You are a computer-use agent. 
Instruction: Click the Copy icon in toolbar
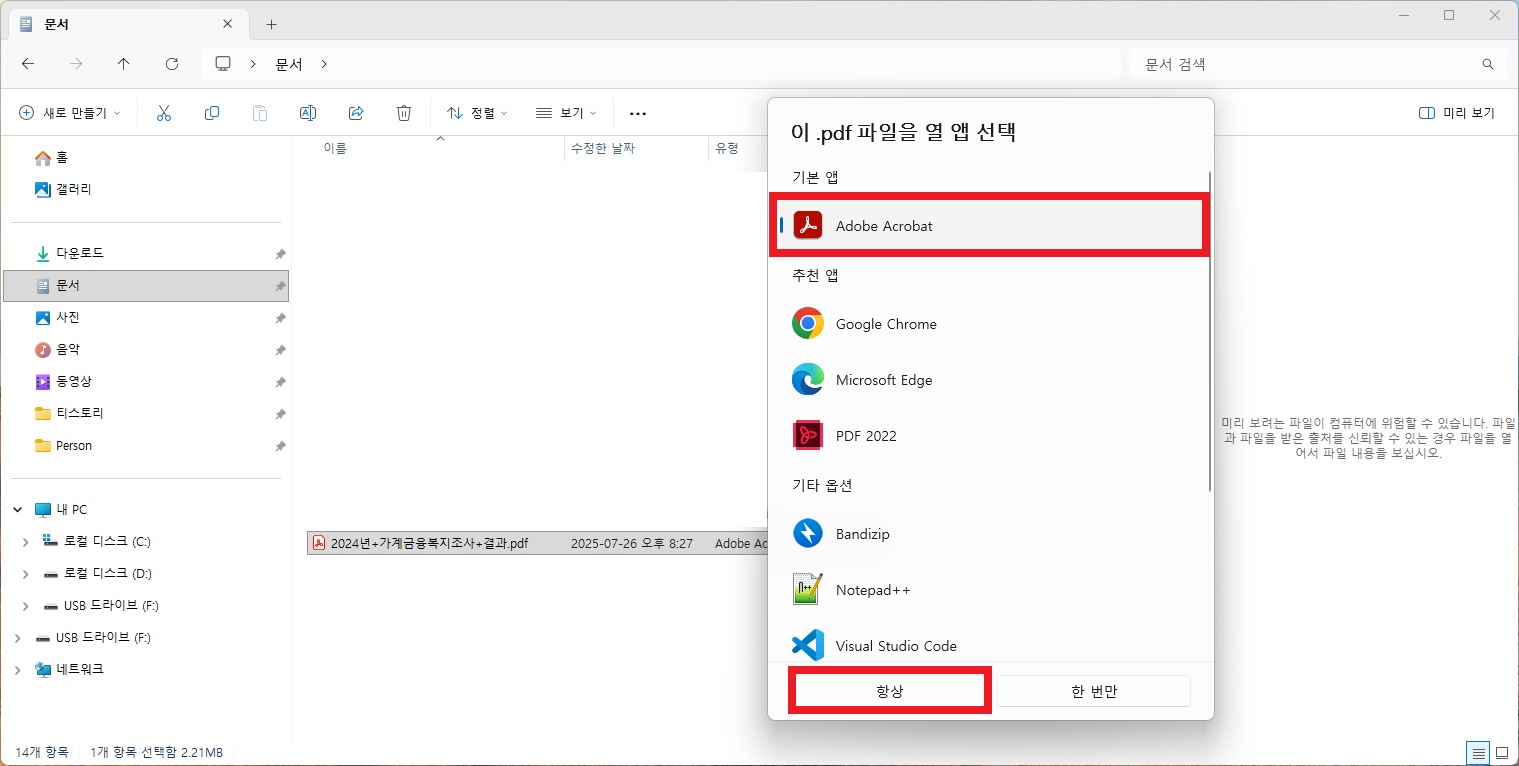[212, 113]
